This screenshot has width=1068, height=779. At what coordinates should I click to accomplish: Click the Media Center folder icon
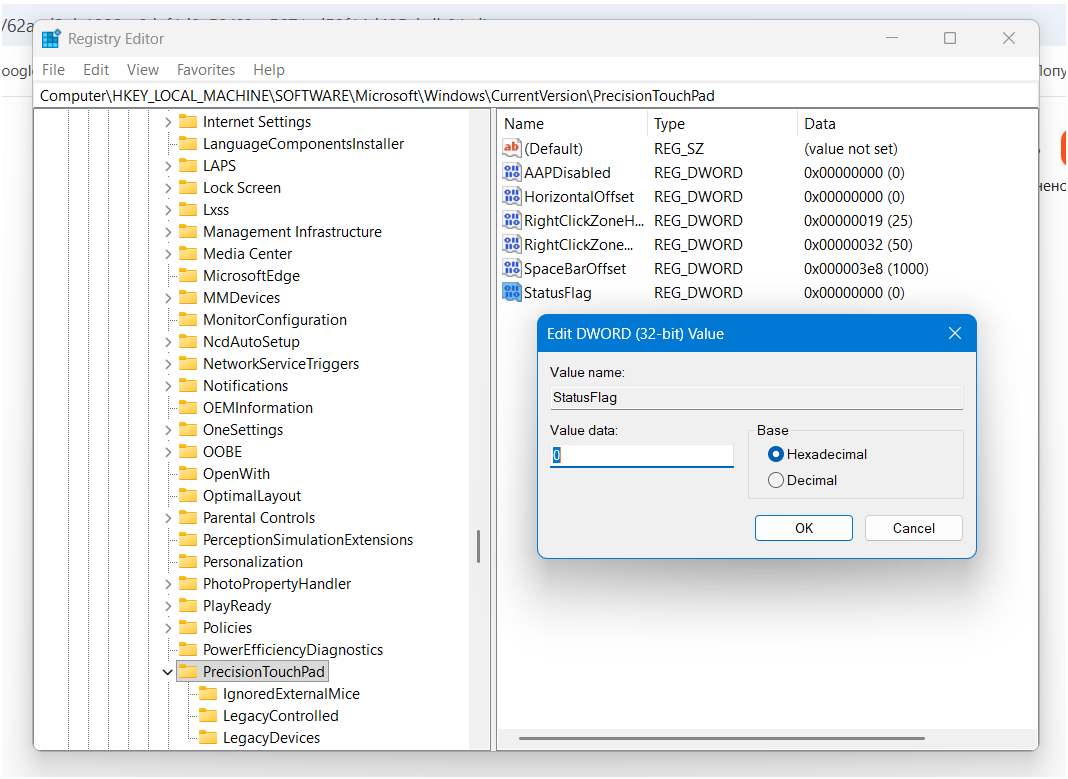coord(188,254)
